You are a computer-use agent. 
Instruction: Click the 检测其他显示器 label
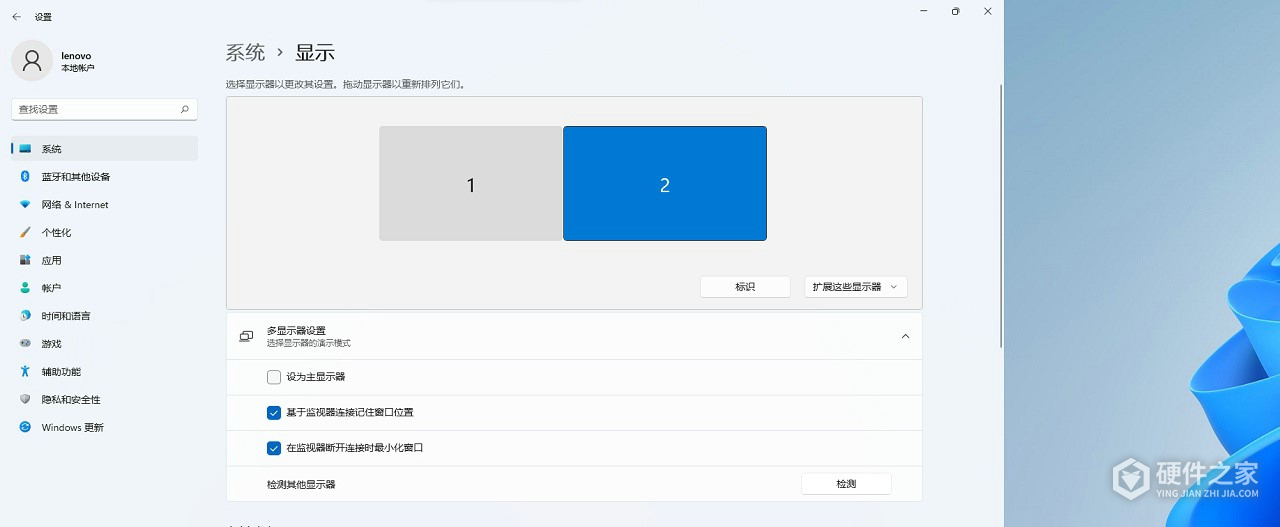(x=301, y=484)
